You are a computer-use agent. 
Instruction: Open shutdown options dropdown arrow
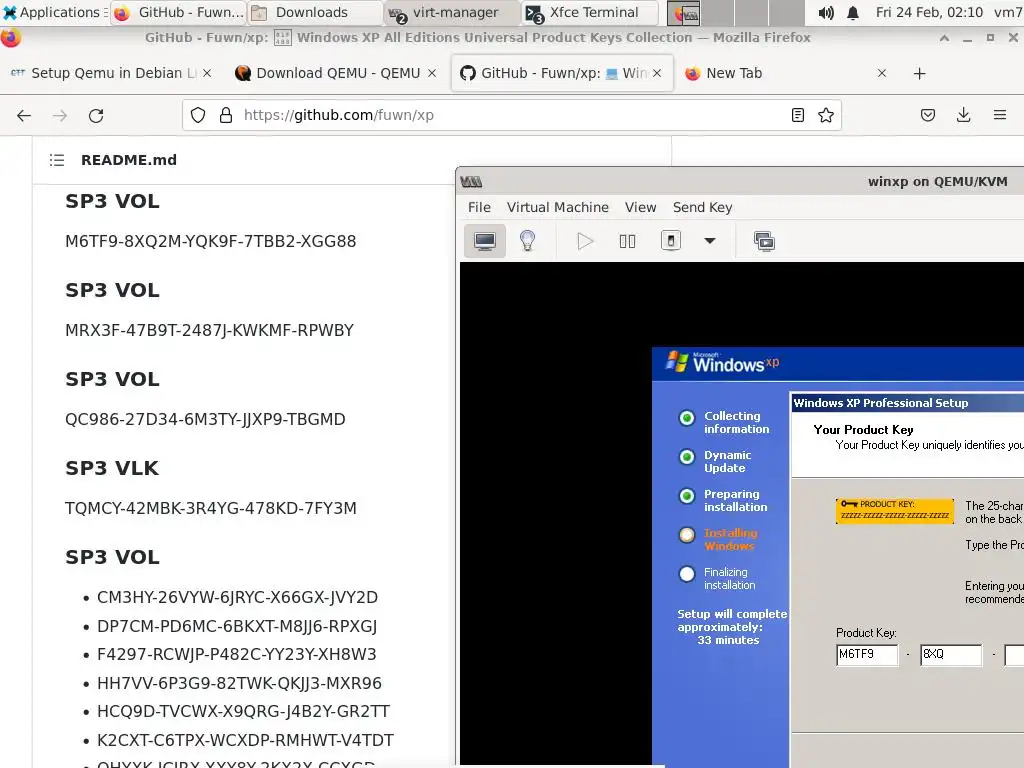click(710, 241)
